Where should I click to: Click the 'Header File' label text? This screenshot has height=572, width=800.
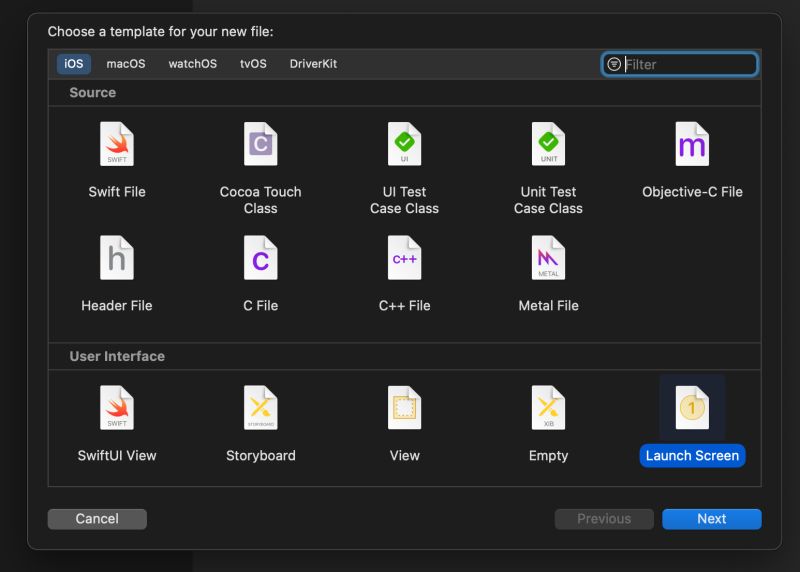pyautogui.click(x=117, y=306)
